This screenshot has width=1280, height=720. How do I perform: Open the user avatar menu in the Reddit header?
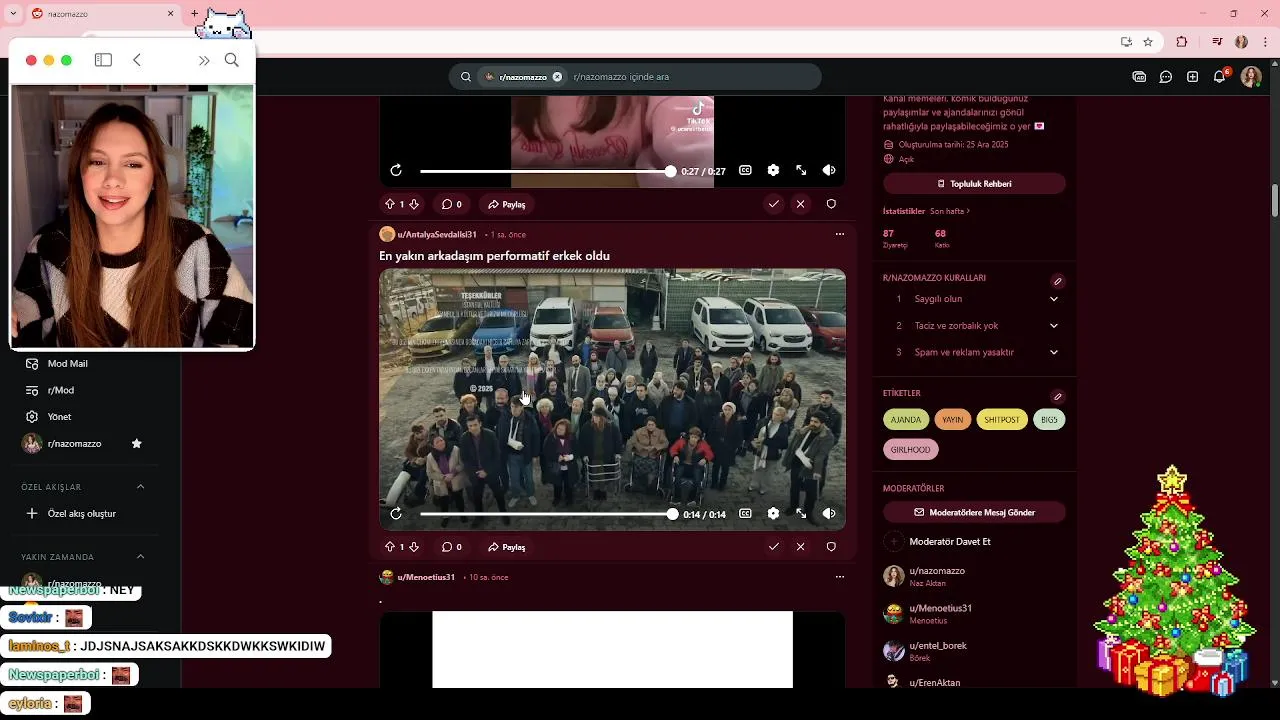pos(1251,77)
